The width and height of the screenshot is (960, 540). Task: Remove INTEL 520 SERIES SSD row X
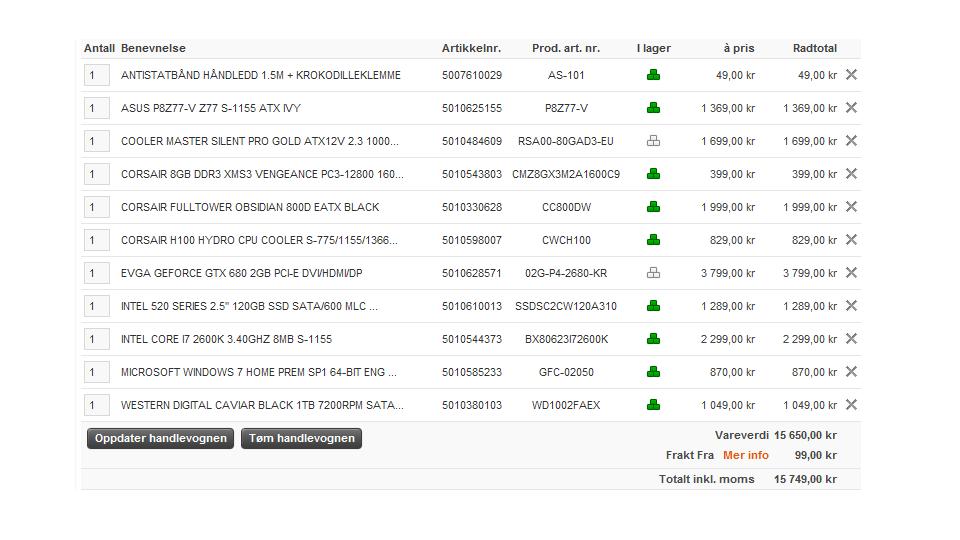coord(851,306)
